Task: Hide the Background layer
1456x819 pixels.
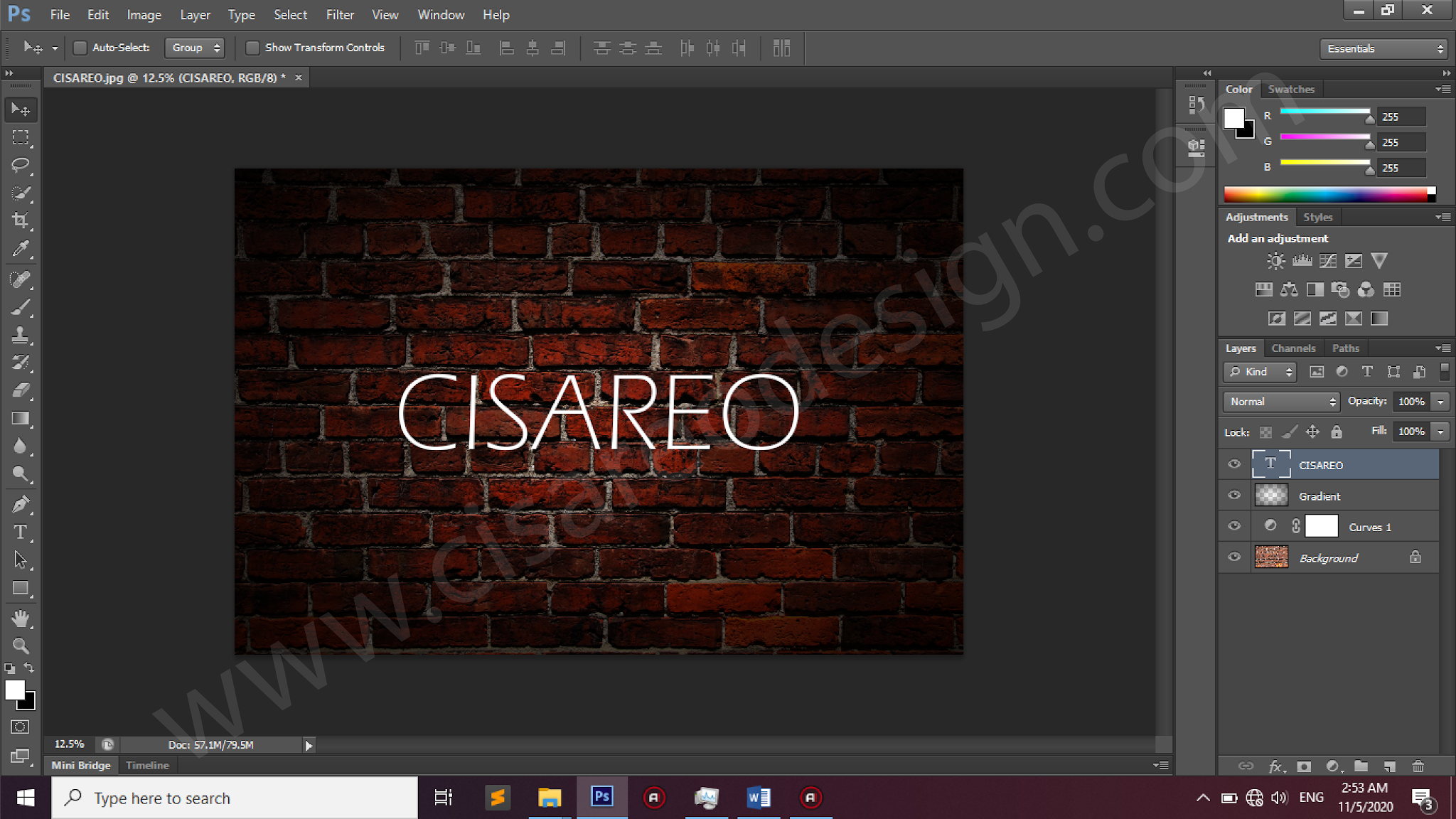Action: (x=1234, y=557)
